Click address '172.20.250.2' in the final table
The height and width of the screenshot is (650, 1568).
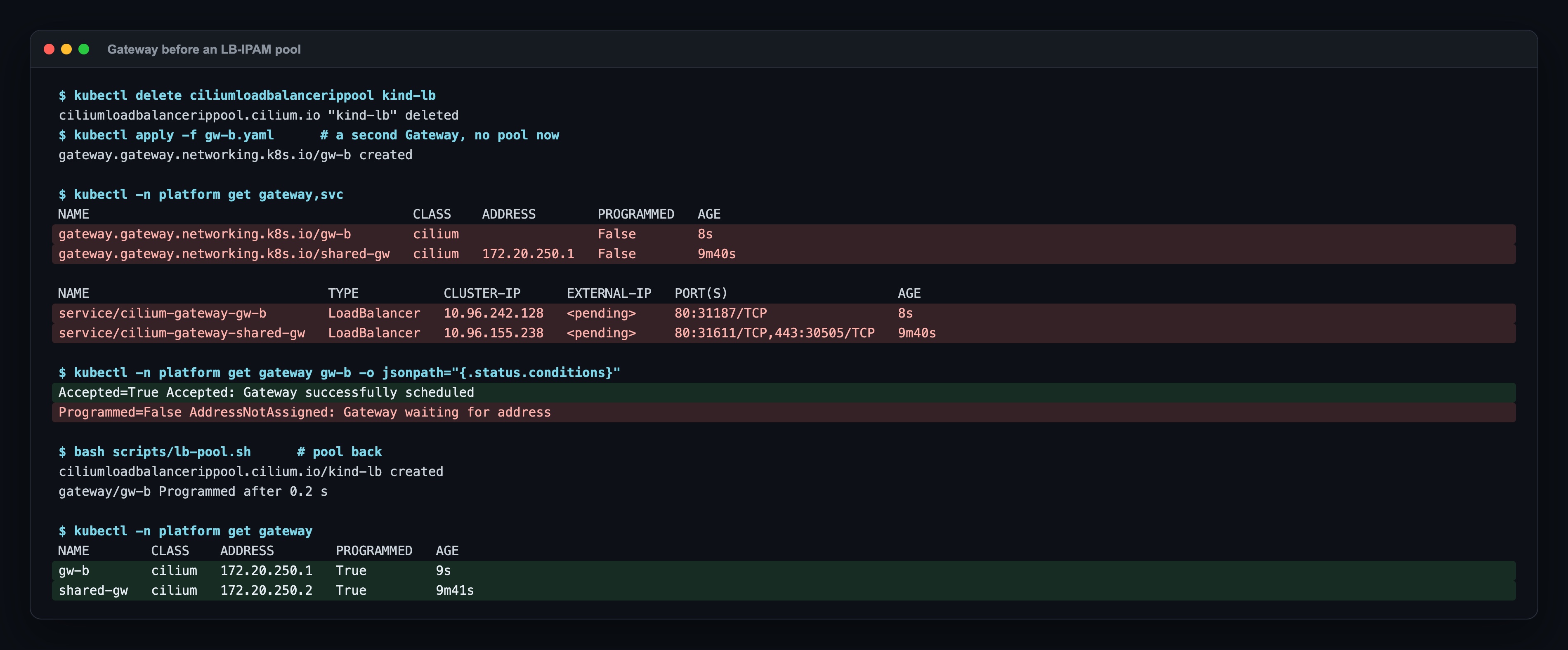(x=266, y=590)
